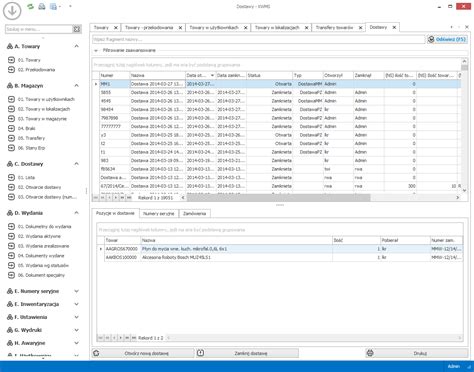This screenshot has width=474, height=372.
Task: Collapse the 'A. Towary' section chevron
Action: (x=77, y=46)
